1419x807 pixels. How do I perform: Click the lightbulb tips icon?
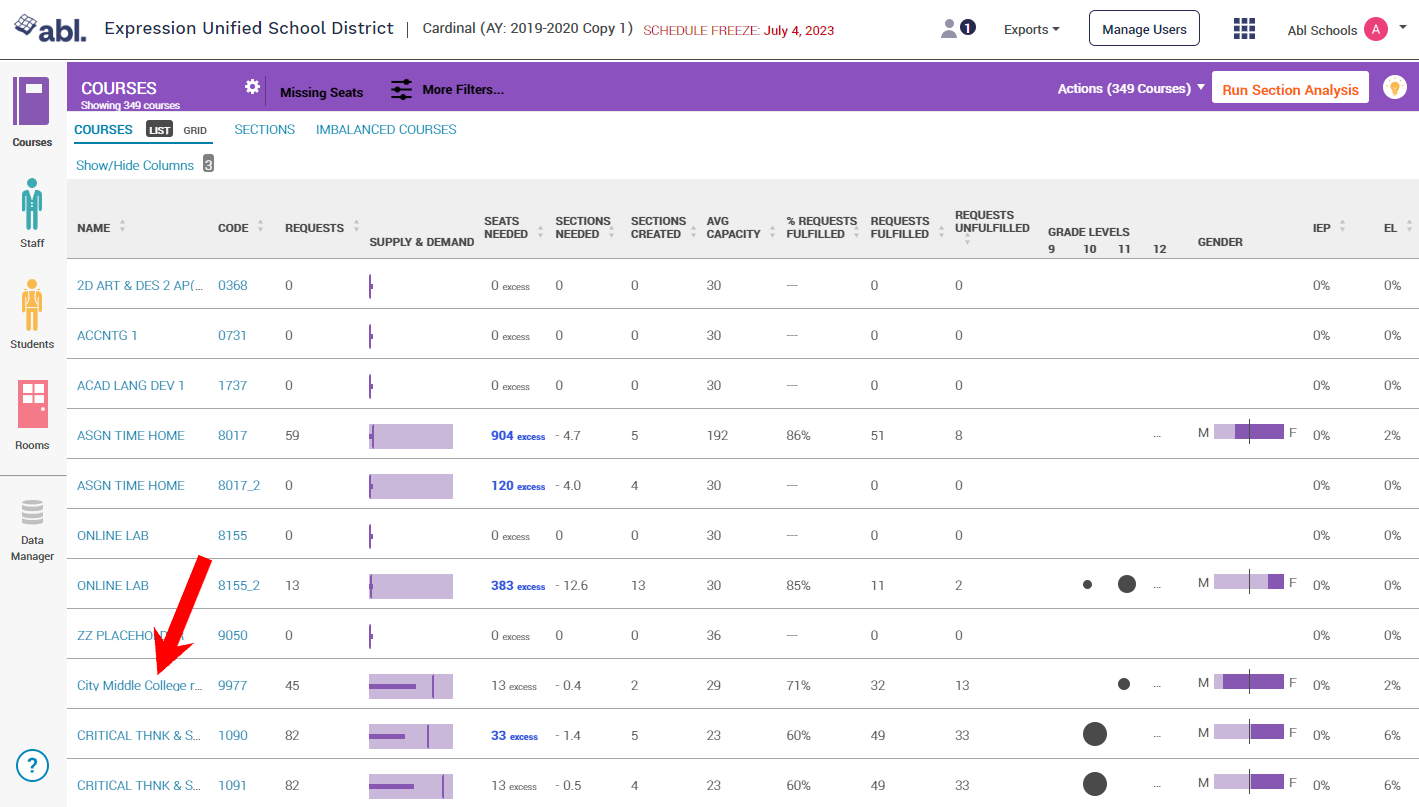pyautogui.click(x=1394, y=87)
